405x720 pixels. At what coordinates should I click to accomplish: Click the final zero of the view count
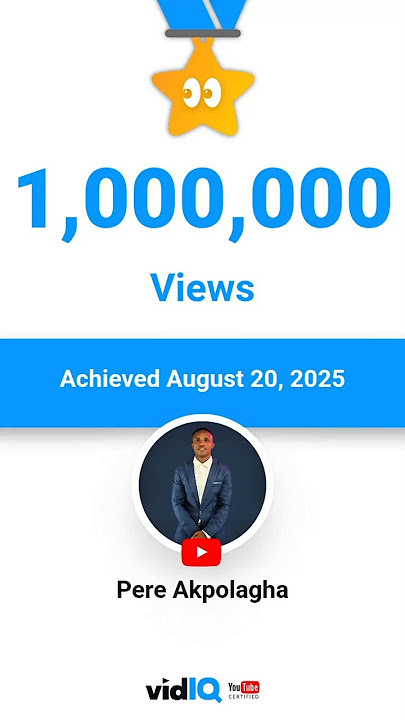(x=369, y=198)
